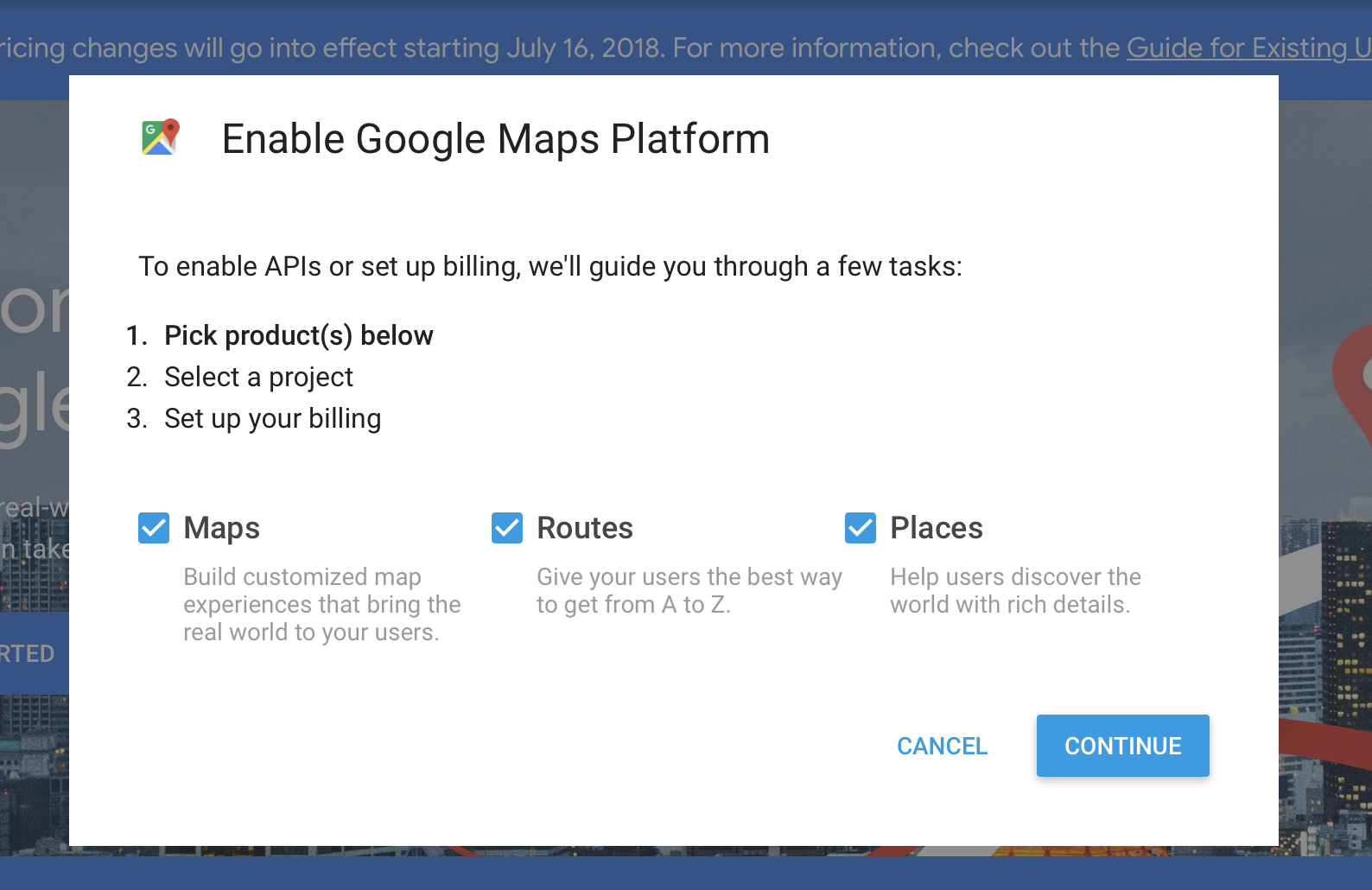Click the Places product label
This screenshot has height=890, width=1372.
[x=937, y=528]
